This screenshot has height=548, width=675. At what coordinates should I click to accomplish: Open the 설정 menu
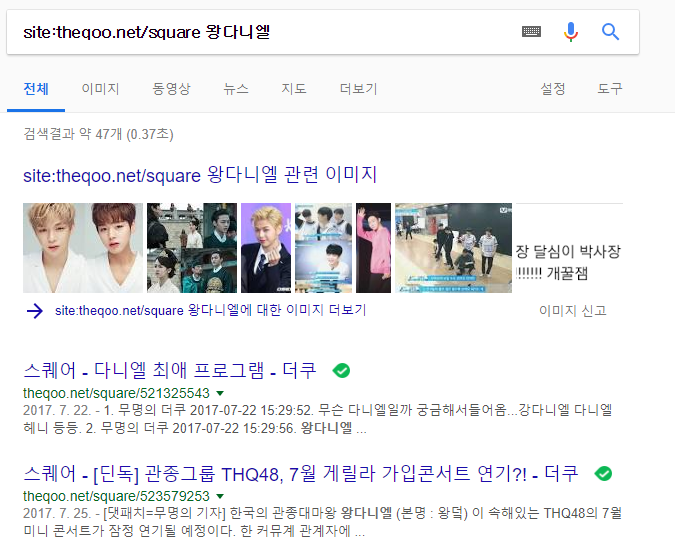pyautogui.click(x=553, y=89)
